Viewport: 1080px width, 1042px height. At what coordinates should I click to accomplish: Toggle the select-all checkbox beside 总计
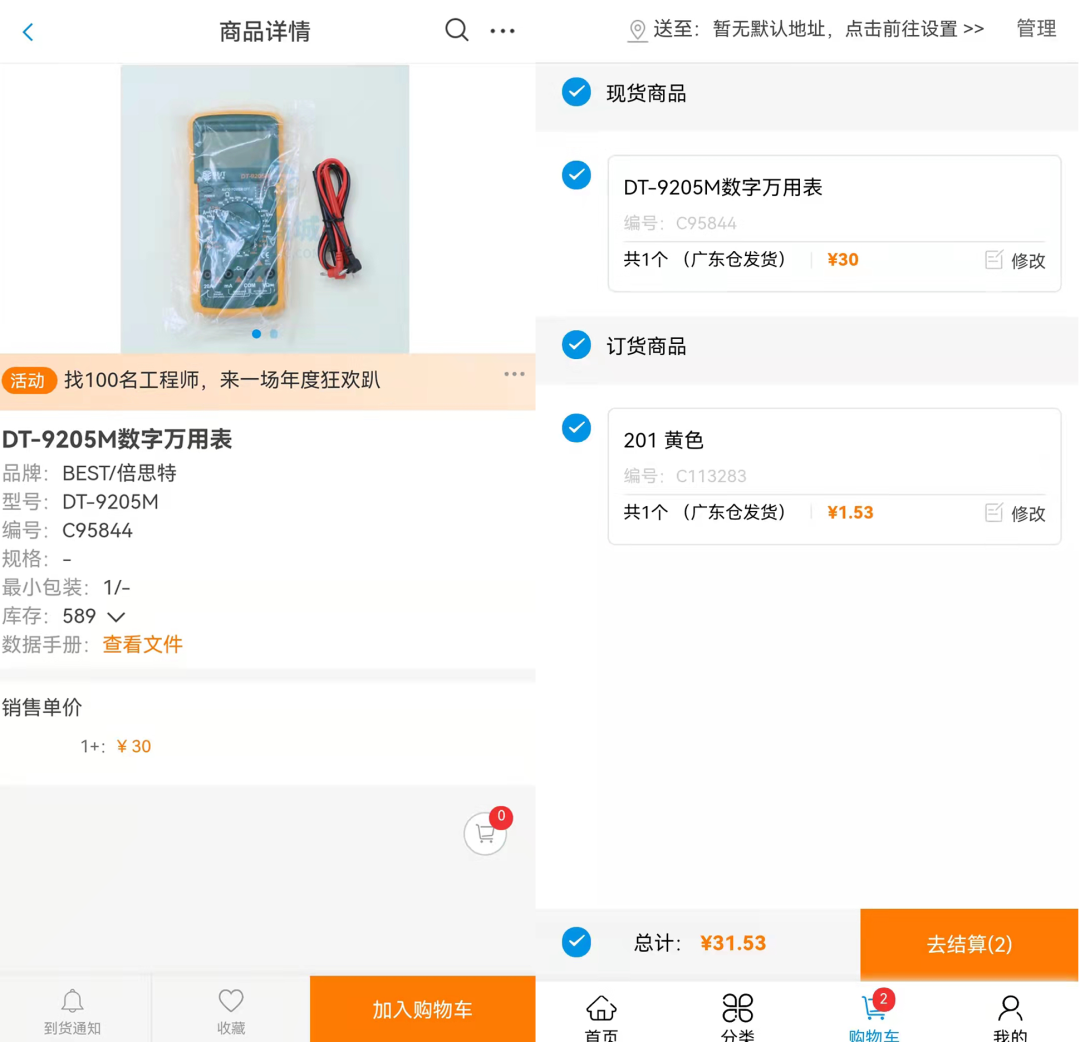tap(577, 942)
